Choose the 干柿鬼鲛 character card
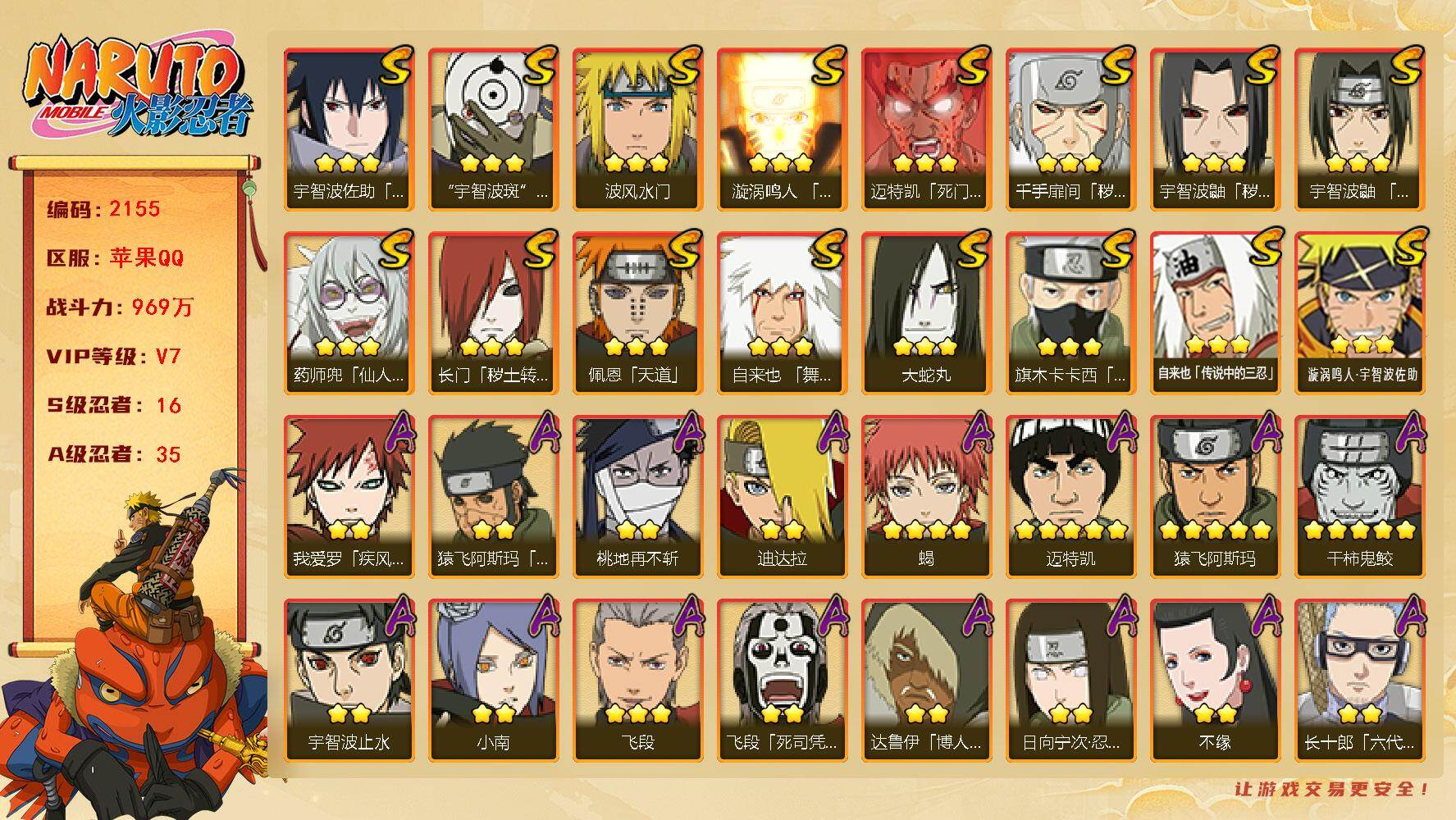1456x820 pixels. (x=1359, y=496)
